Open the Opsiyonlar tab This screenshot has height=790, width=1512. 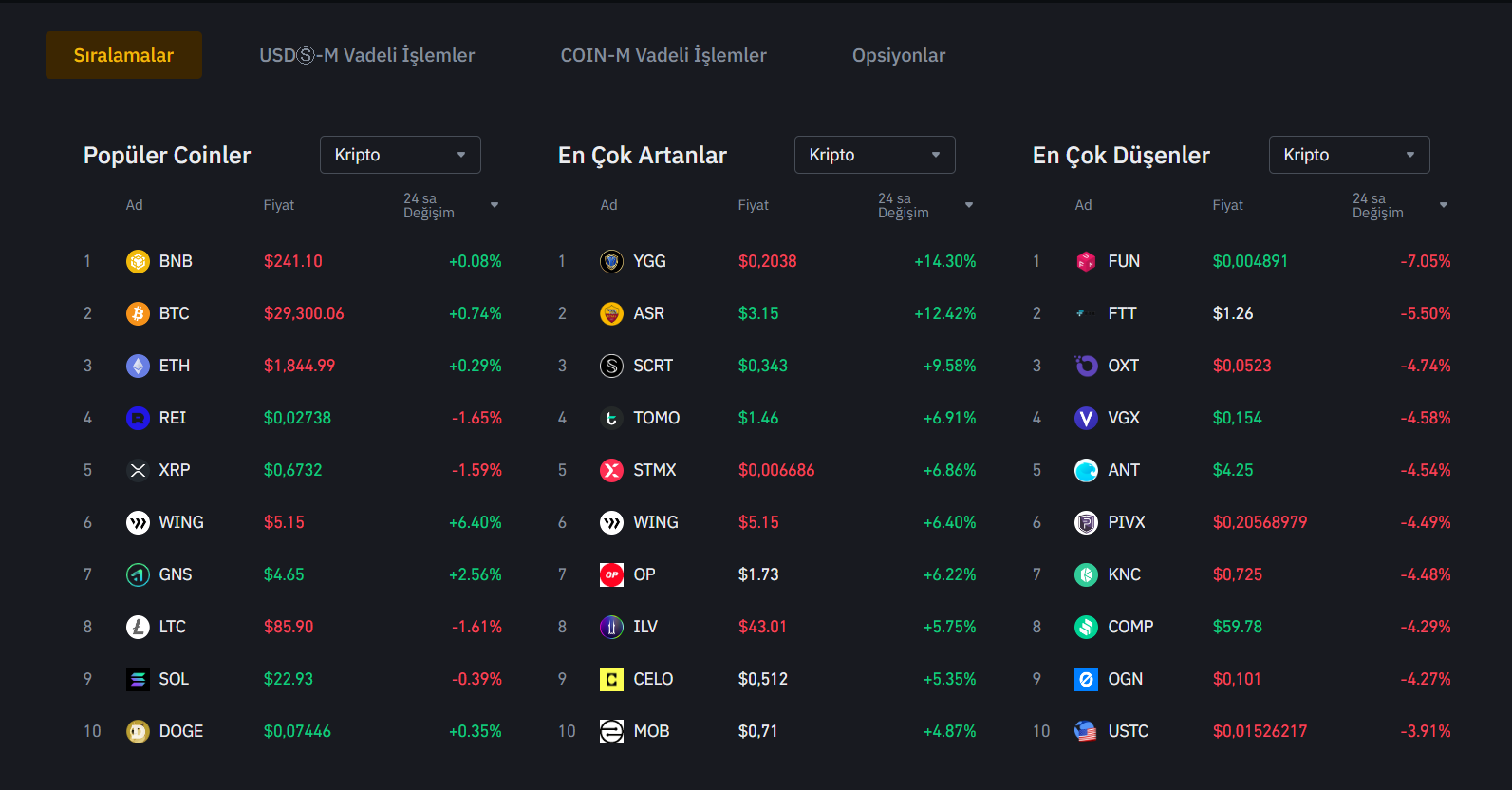(898, 55)
